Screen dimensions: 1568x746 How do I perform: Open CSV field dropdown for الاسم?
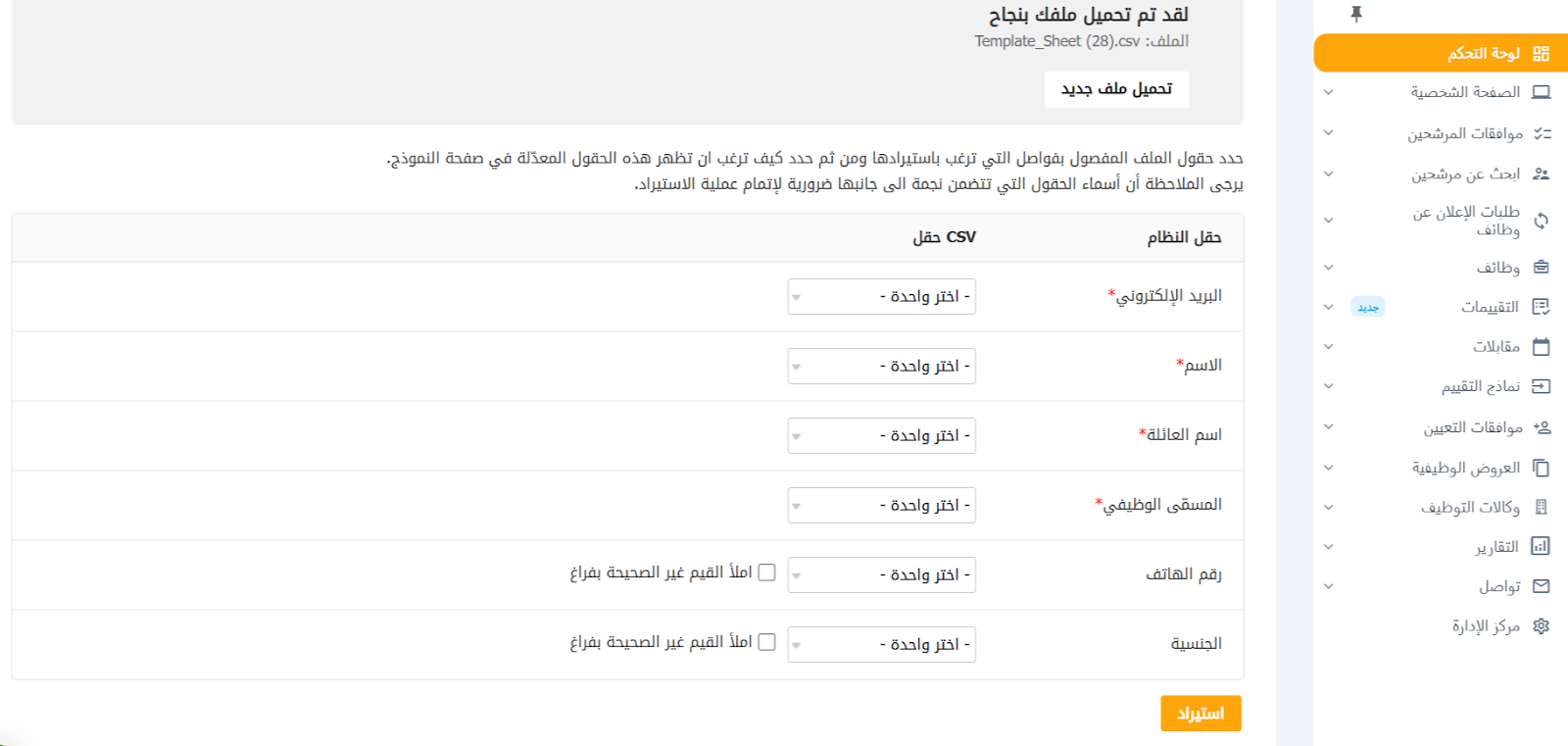click(881, 367)
